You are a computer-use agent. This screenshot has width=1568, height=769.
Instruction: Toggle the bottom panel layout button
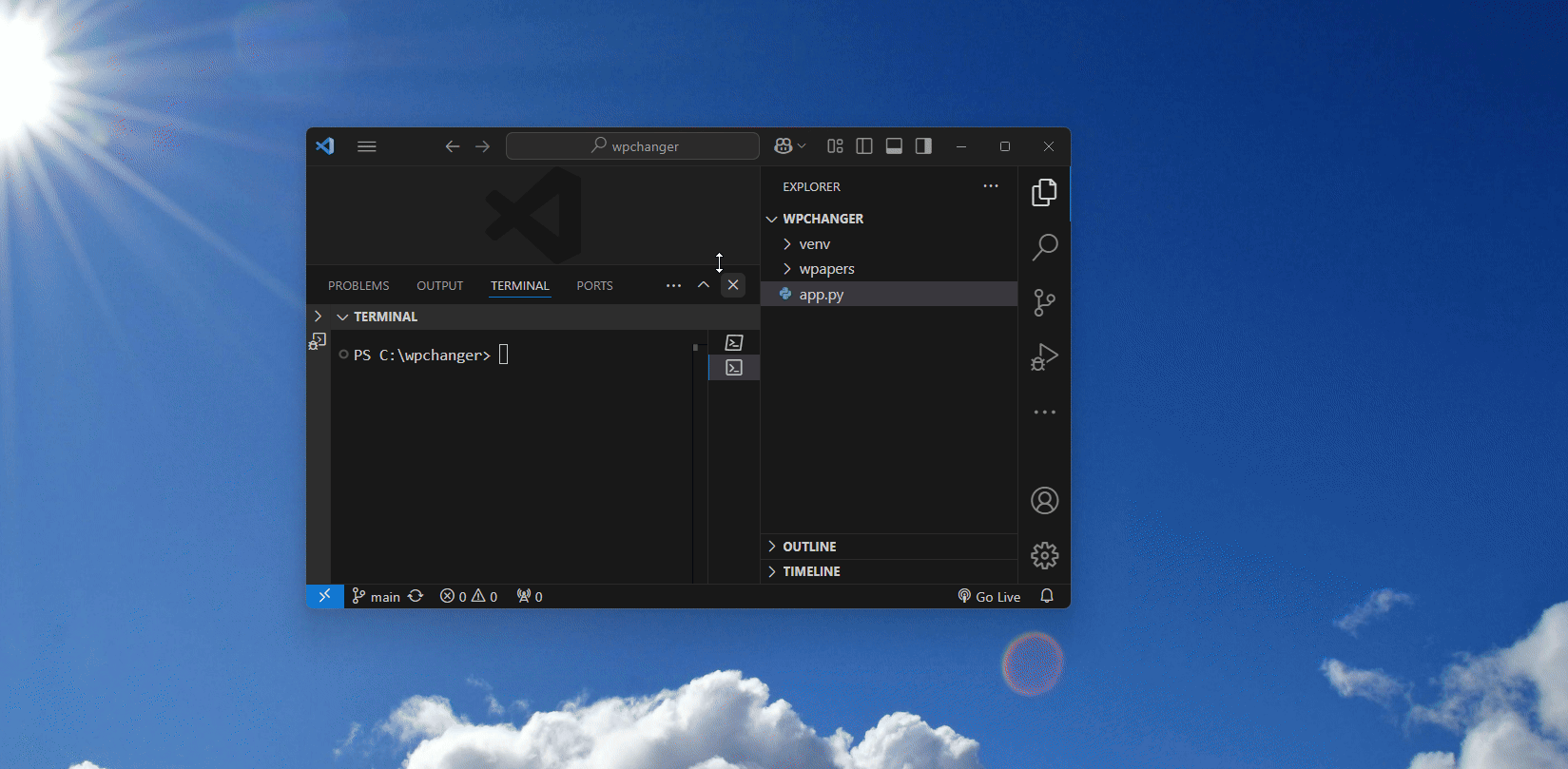point(894,146)
